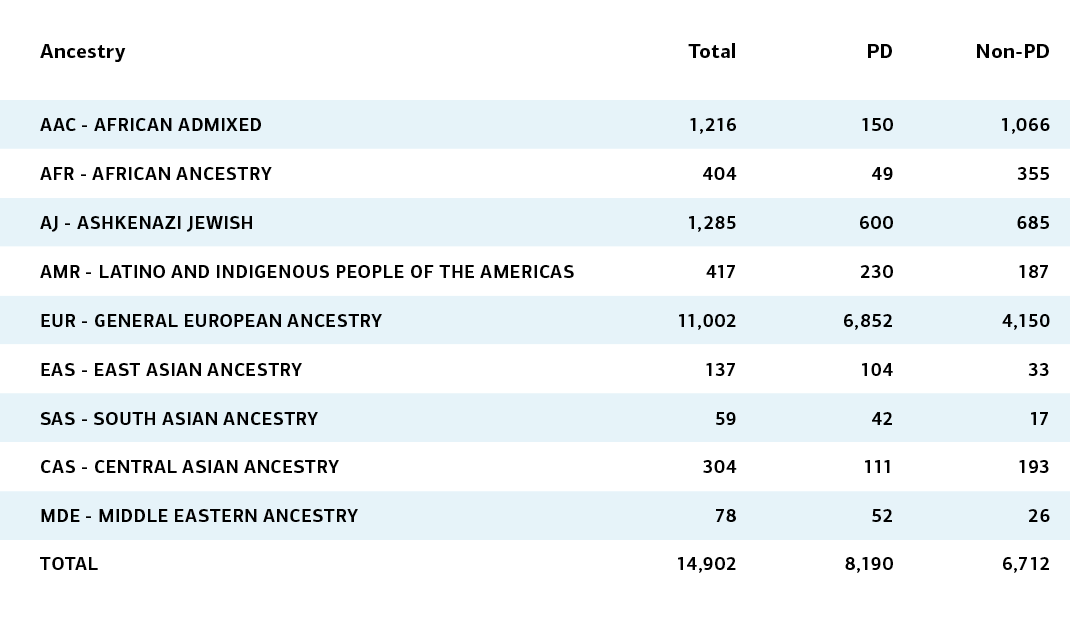Click the 14,902 grand total cell
This screenshot has width=1070, height=640.
point(706,564)
